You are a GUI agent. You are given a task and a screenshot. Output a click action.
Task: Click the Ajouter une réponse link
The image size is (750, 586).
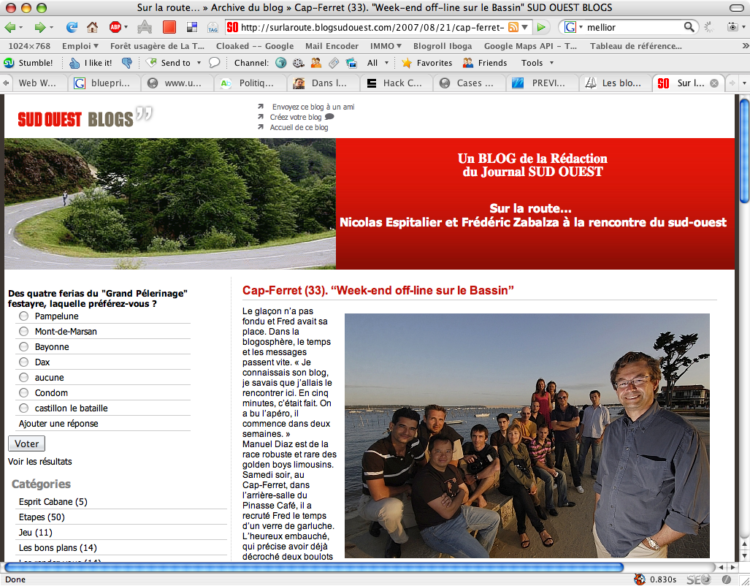click(58, 423)
